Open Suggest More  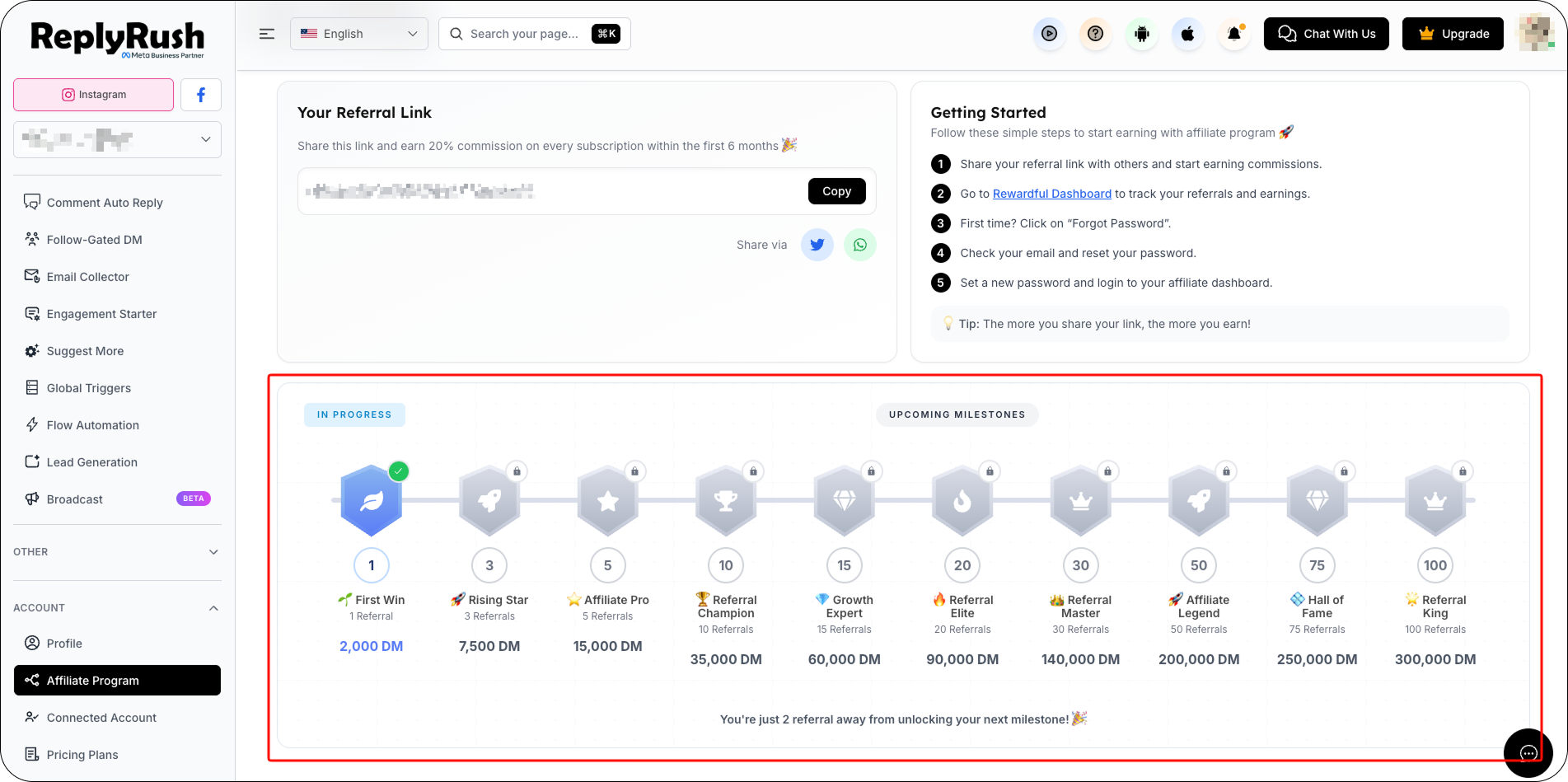click(x=117, y=351)
